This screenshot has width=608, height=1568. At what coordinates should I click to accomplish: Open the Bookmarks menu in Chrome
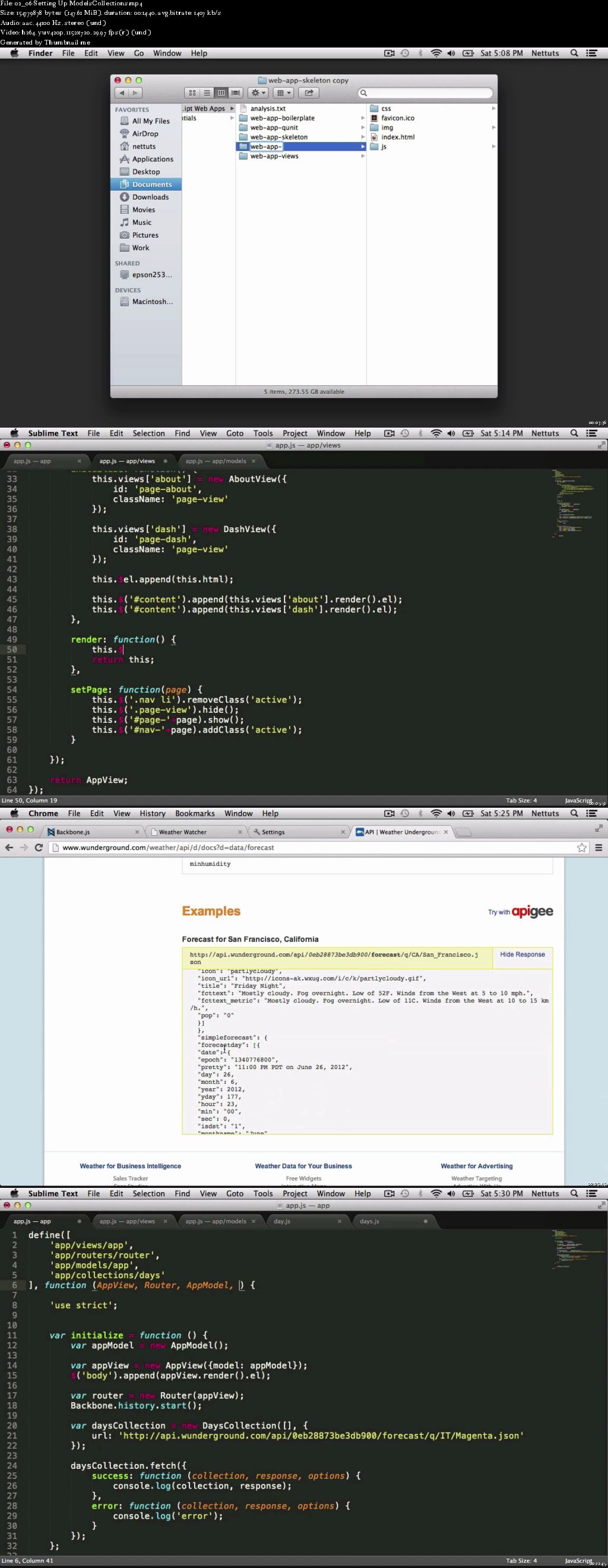(195, 814)
